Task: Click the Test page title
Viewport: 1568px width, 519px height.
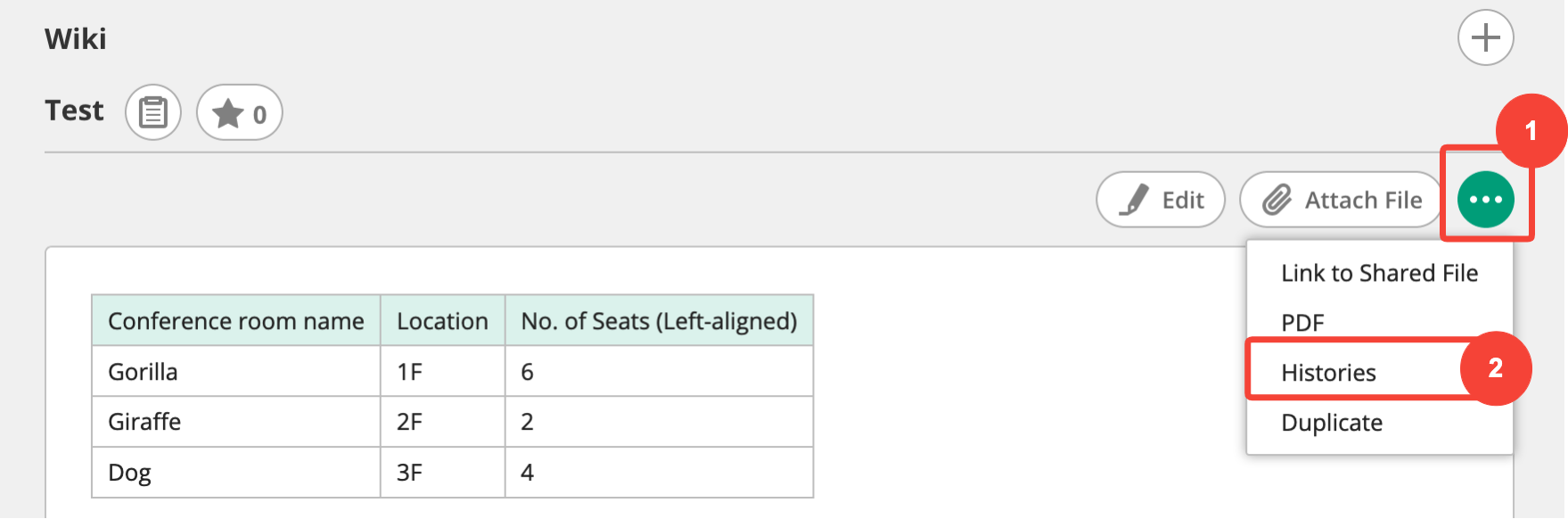Action: click(x=75, y=111)
